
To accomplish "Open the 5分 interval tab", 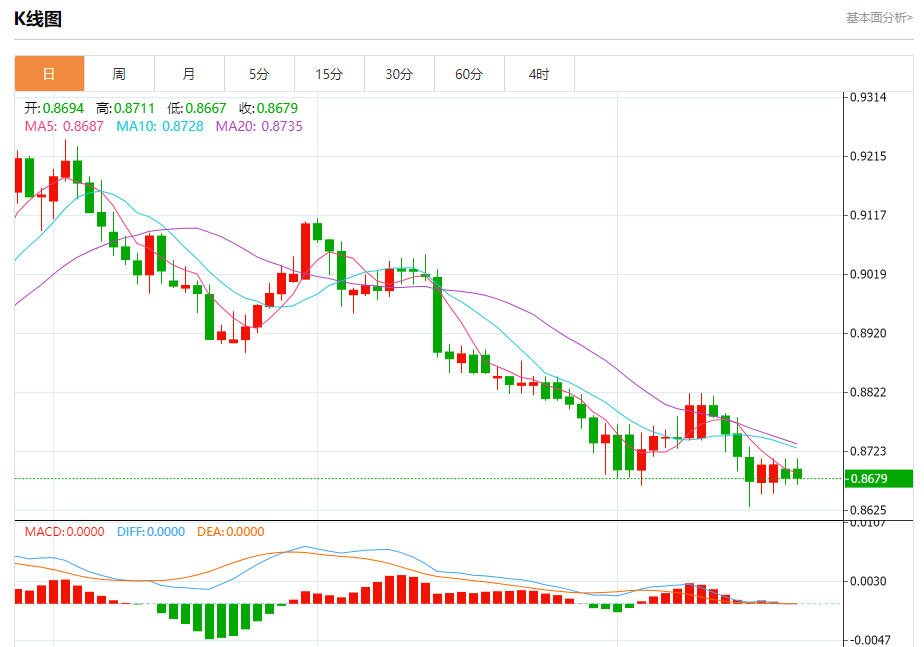I will click(x=259, y=74).
